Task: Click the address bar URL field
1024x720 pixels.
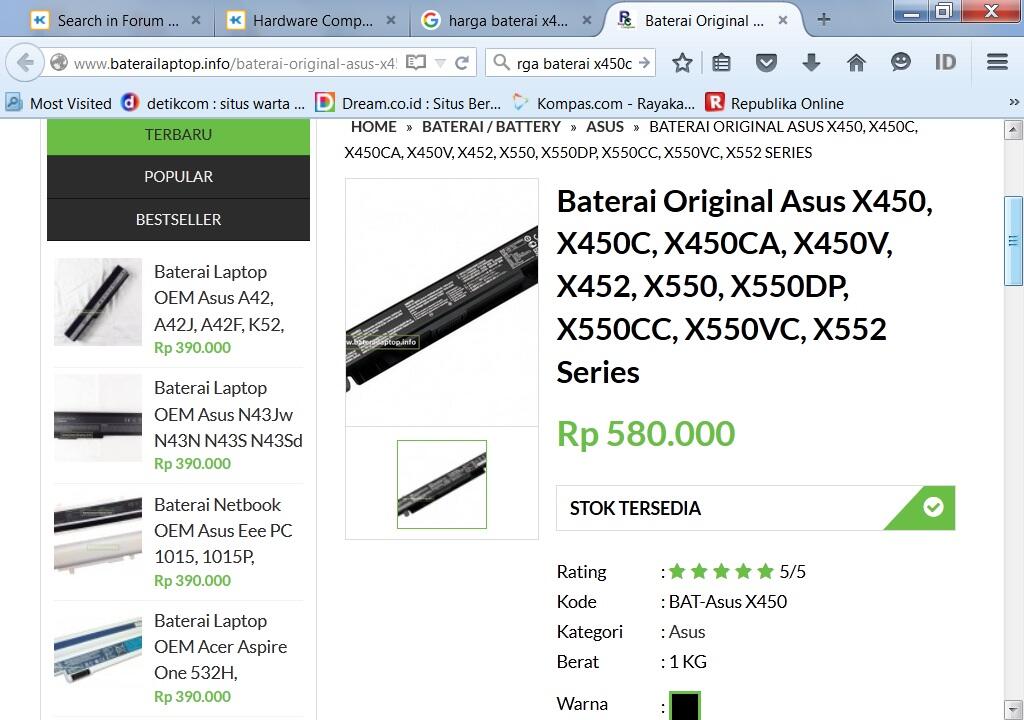Action: pyautogui.click(x=234, y=63)
